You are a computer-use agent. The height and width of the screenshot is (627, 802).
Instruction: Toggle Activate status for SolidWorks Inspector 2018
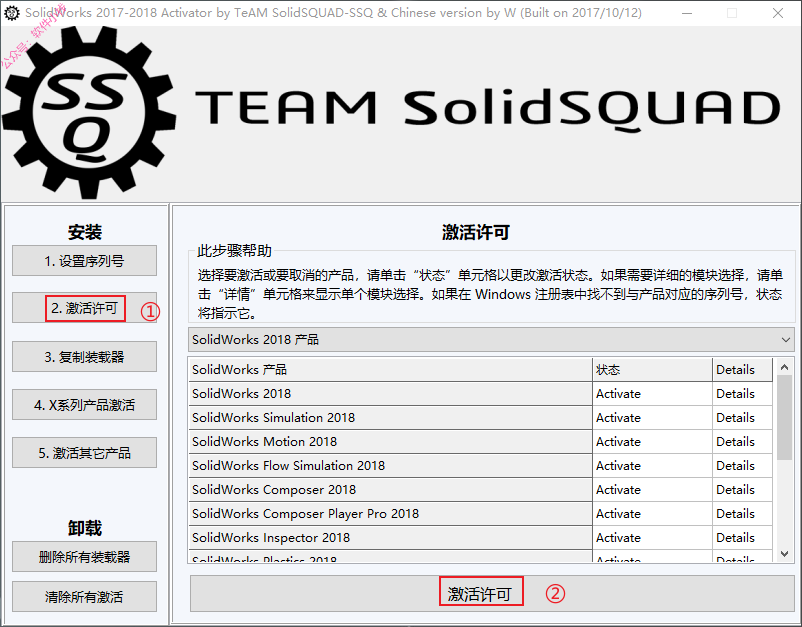tap(652, 538)
